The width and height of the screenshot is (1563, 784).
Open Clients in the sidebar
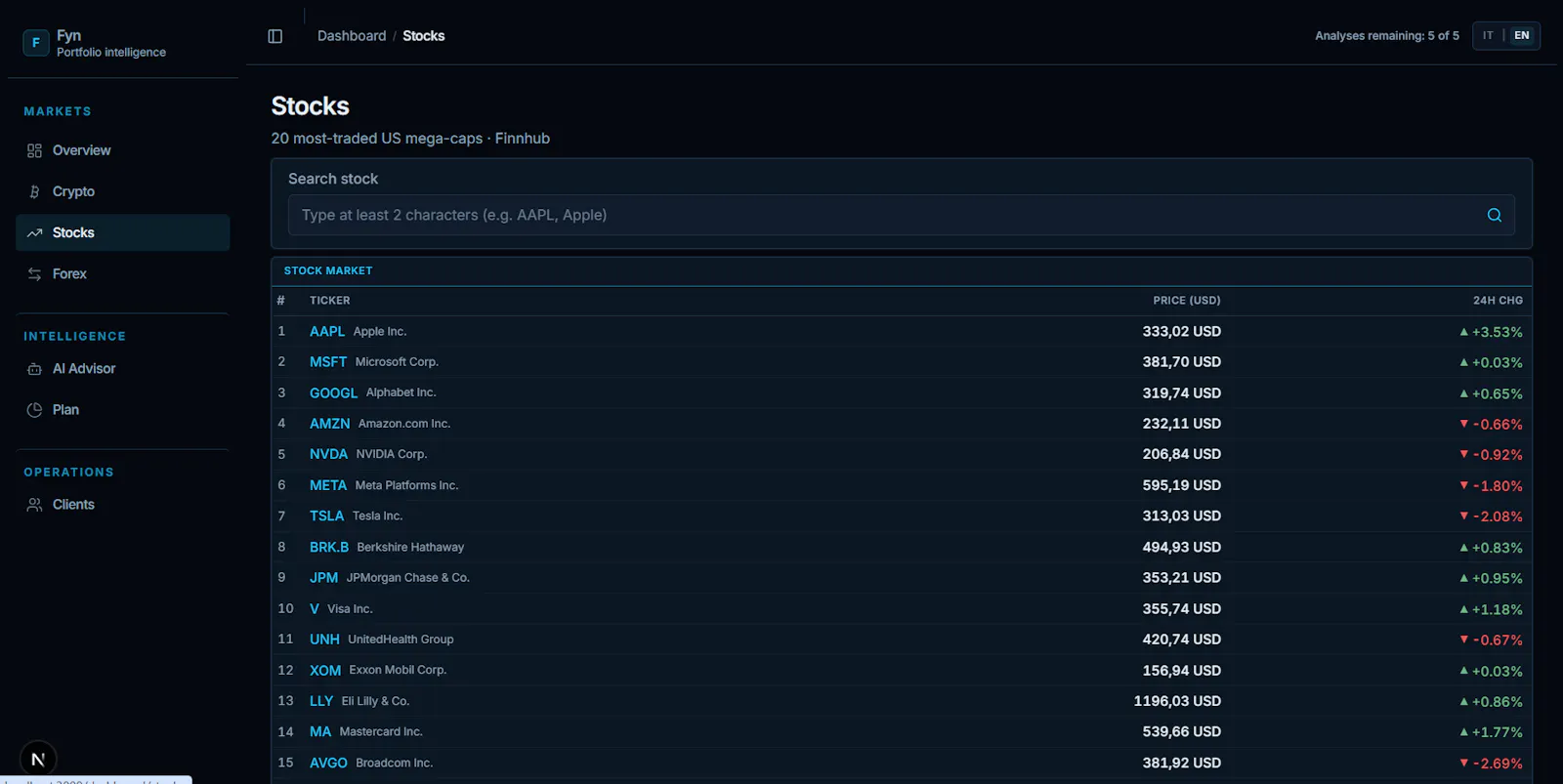click(123, 505)
